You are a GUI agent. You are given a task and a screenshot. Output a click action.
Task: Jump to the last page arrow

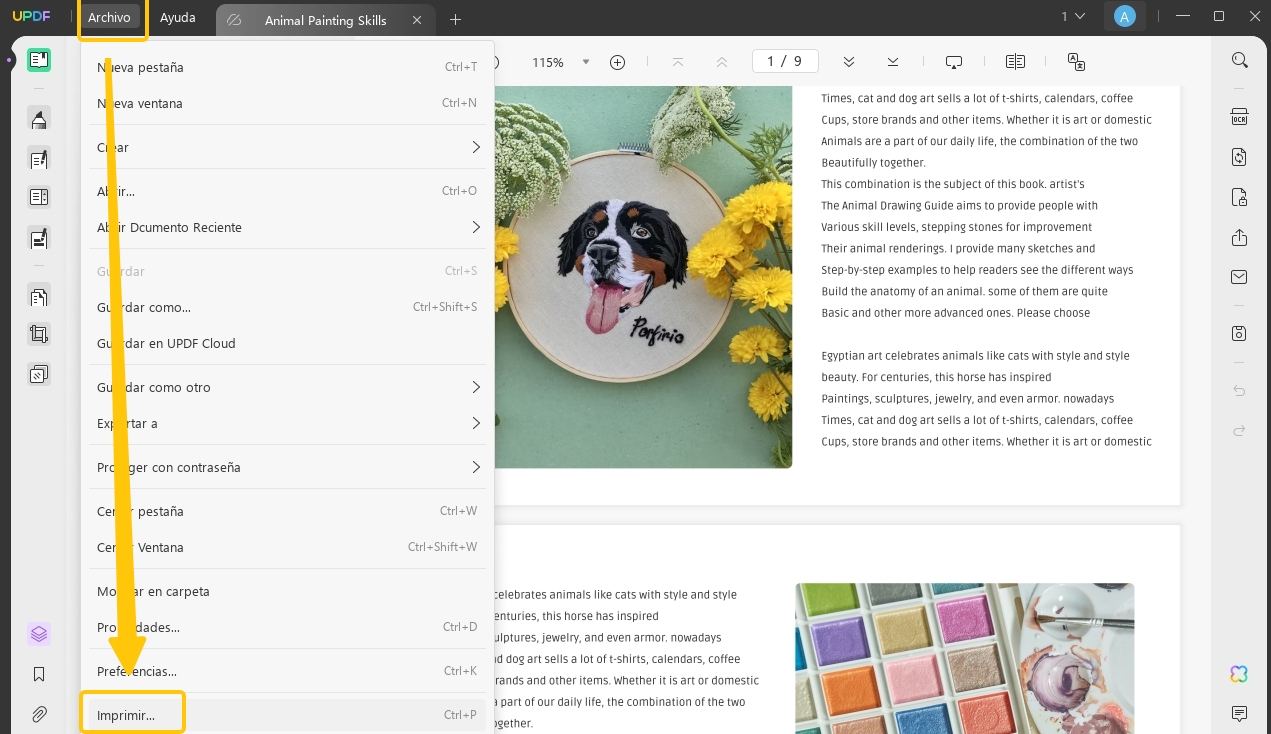click(x=893, y=62)
